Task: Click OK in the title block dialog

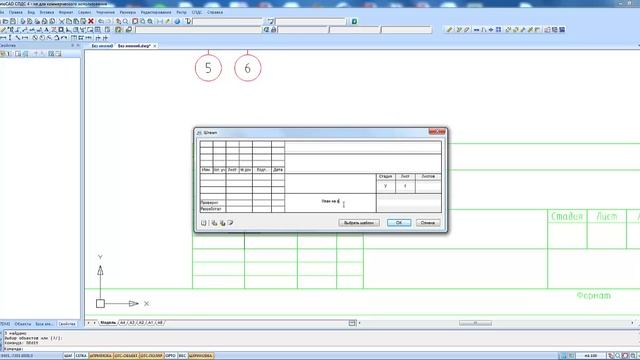Action: point(399,222)
